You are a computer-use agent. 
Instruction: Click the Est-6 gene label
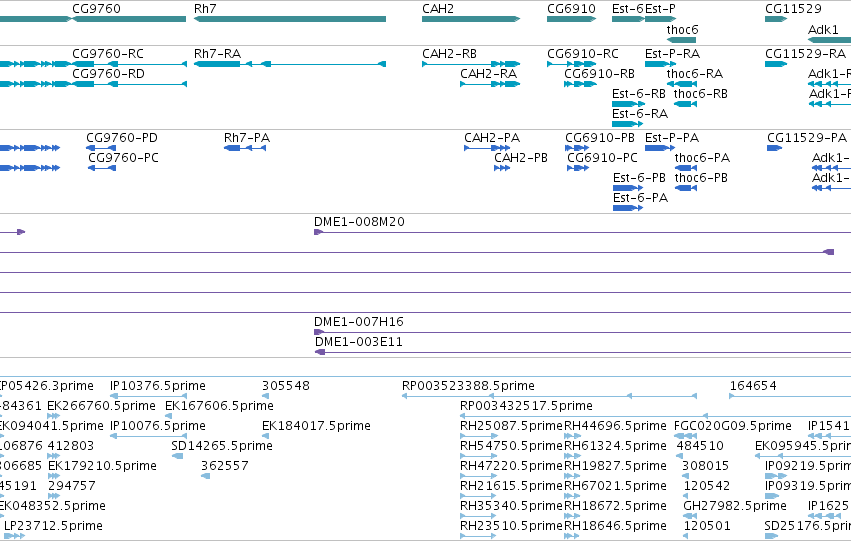(x=628, y=9)
